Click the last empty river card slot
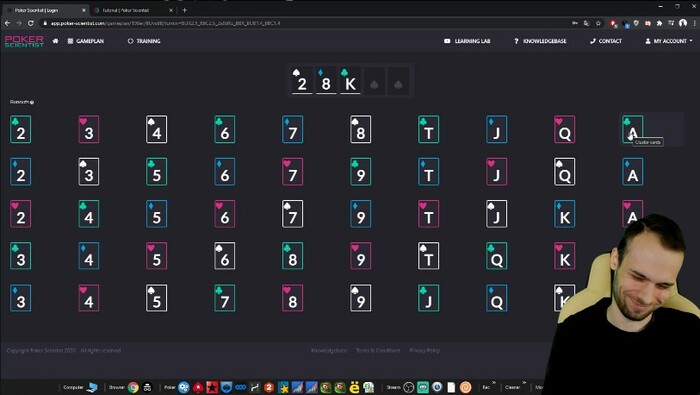The image size is (700, 395). [x=398, y=81]
